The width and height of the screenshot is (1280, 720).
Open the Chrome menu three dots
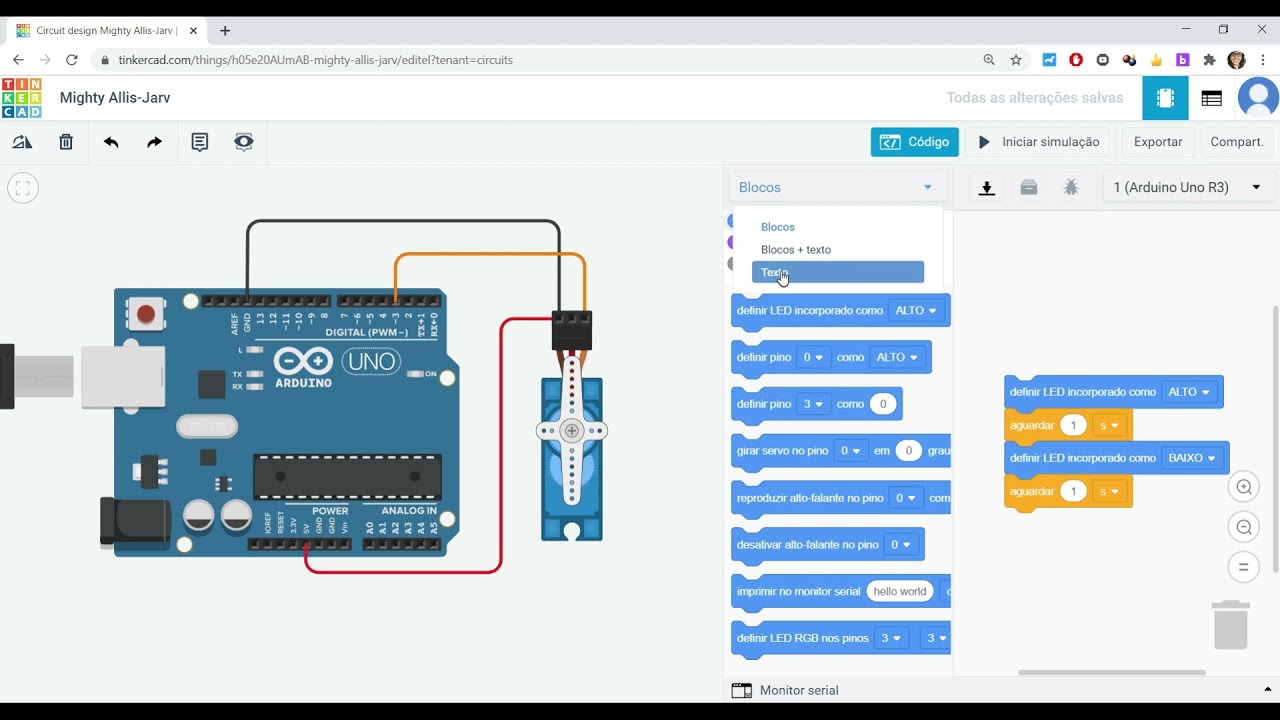coord(1263,60)
